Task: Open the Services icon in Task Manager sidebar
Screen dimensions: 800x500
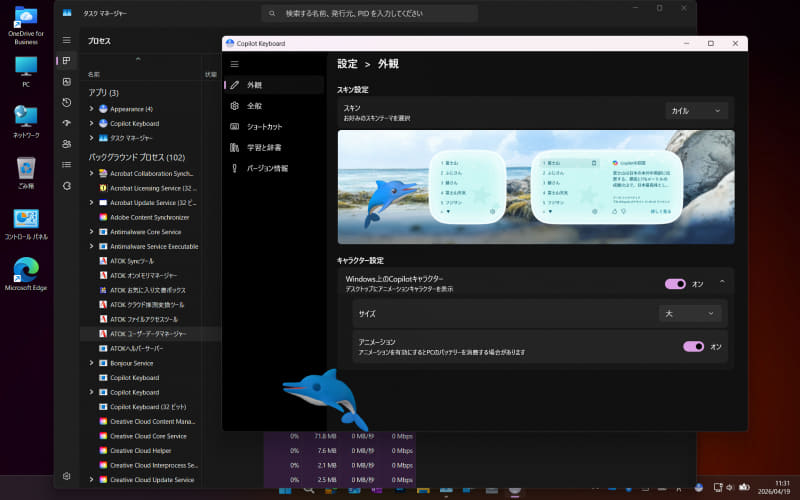Action: [67, 186]
